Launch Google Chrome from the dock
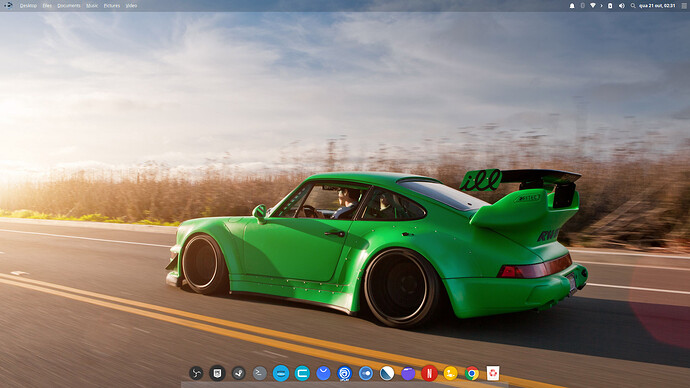Image resolution: width=690 pixels, height=388 pixels. pos(472,373)
